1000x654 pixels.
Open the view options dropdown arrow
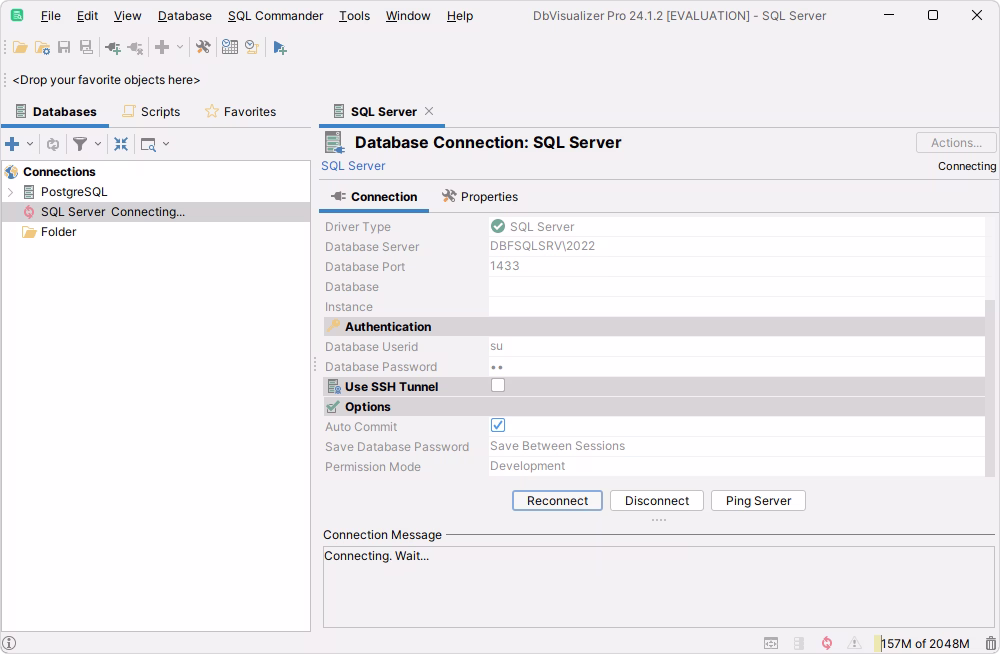point(166,144)
